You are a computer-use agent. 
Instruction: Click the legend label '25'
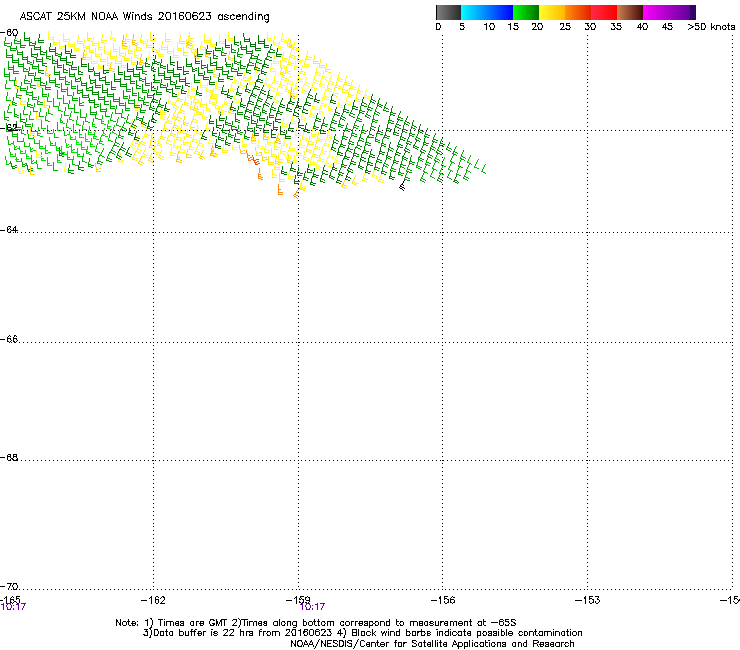point(565,27)
